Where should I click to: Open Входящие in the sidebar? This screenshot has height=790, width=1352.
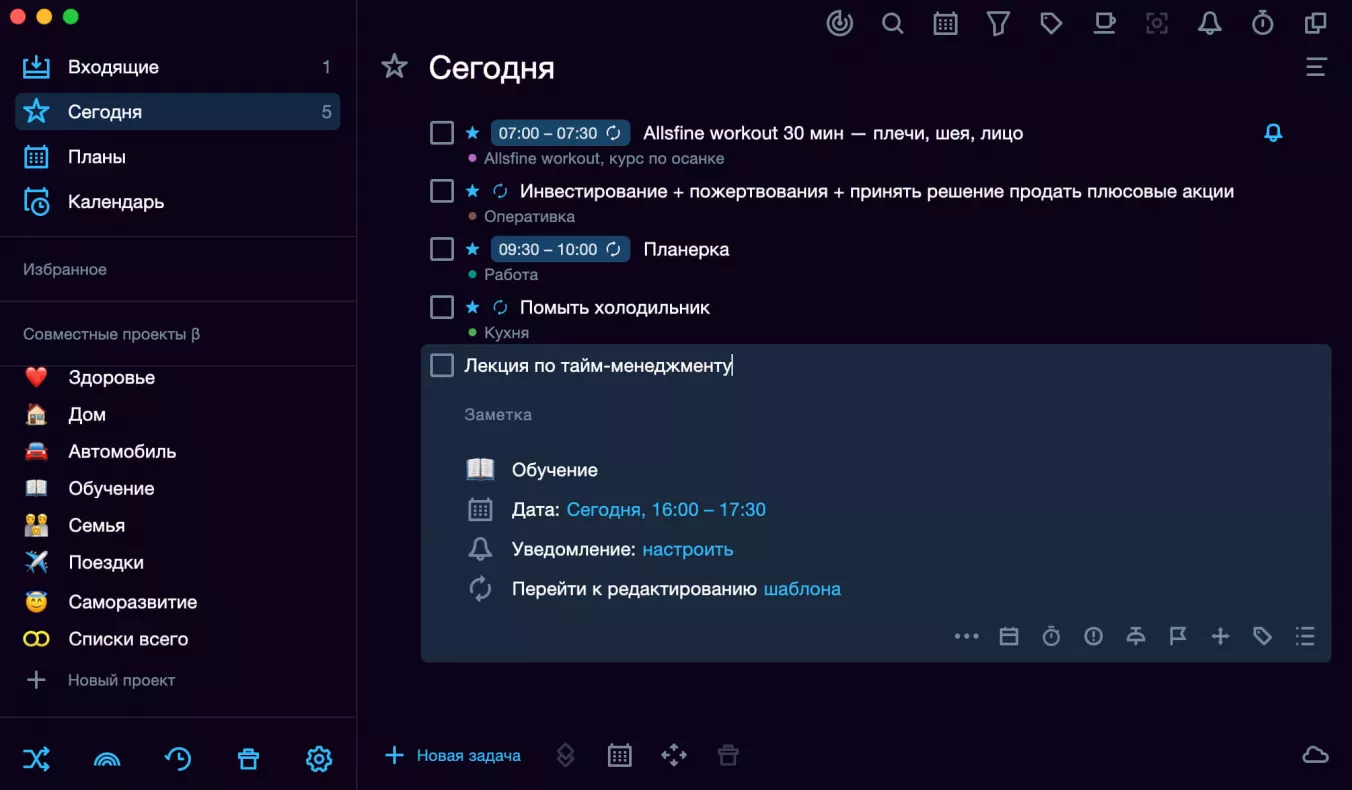[178, 67]
